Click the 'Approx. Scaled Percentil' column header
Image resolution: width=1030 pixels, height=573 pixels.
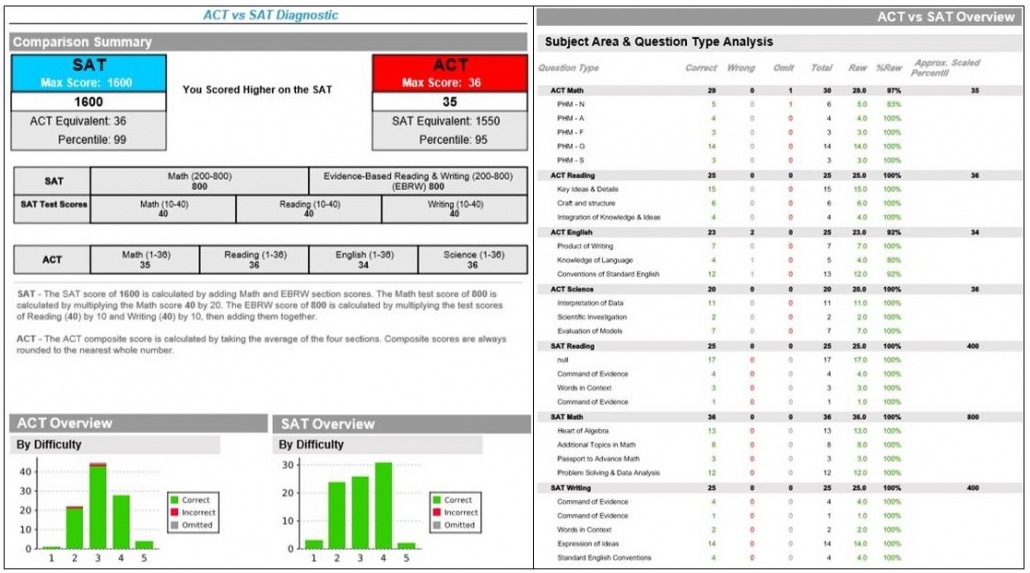[x=946, y=68]
